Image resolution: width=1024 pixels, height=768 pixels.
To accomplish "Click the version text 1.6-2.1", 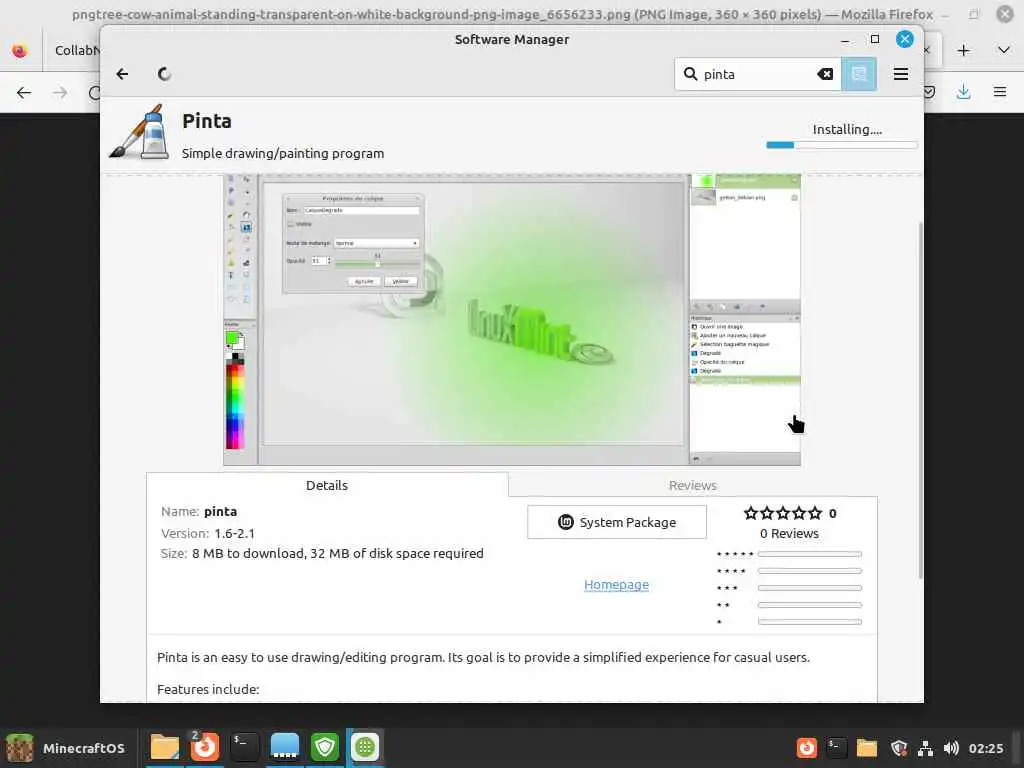I will pos(234,534).
